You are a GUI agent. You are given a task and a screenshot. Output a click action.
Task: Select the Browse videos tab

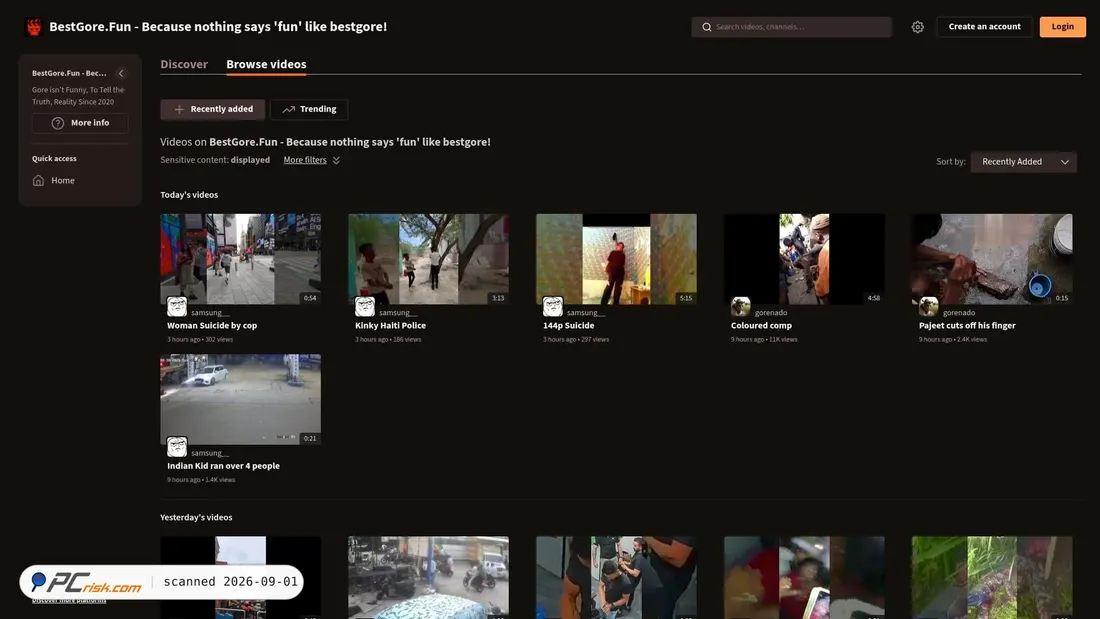click(266, 64)
